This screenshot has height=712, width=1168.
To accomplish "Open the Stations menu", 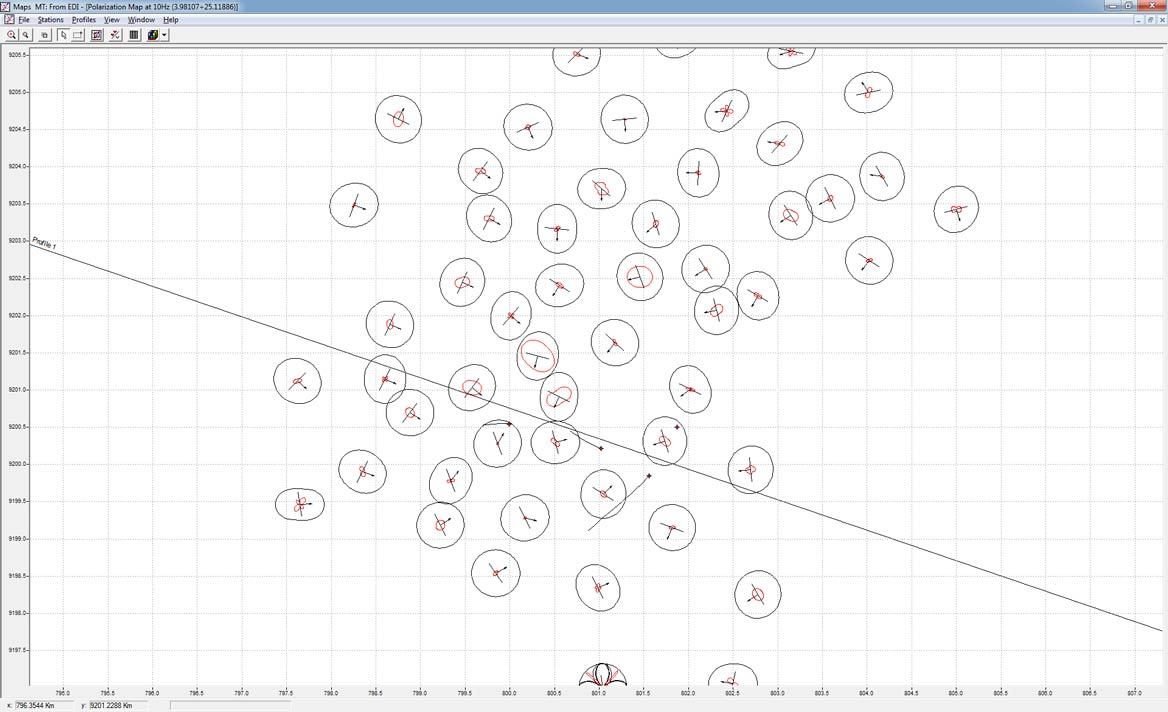I will pyautogui.click(x=49, y=19).
